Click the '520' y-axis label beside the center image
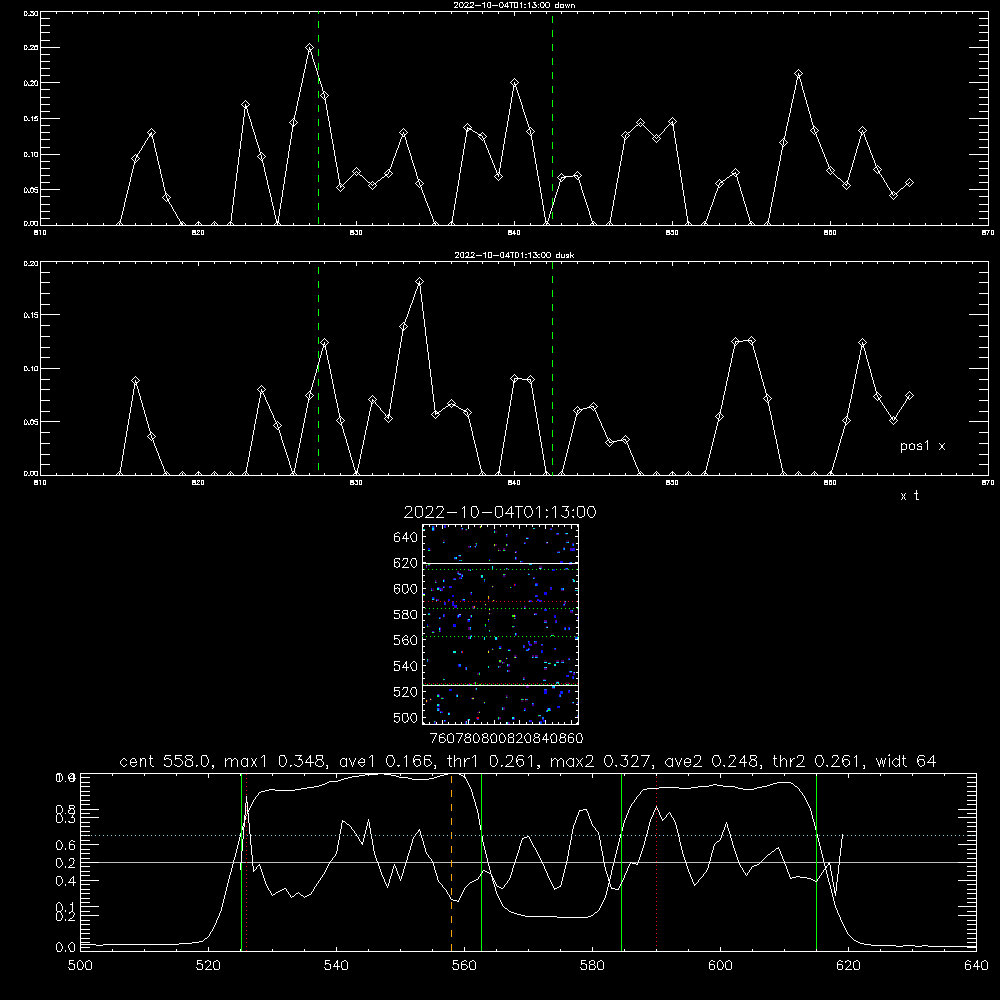This screenshot has height=1000, width=1000. tap(406, 692)
